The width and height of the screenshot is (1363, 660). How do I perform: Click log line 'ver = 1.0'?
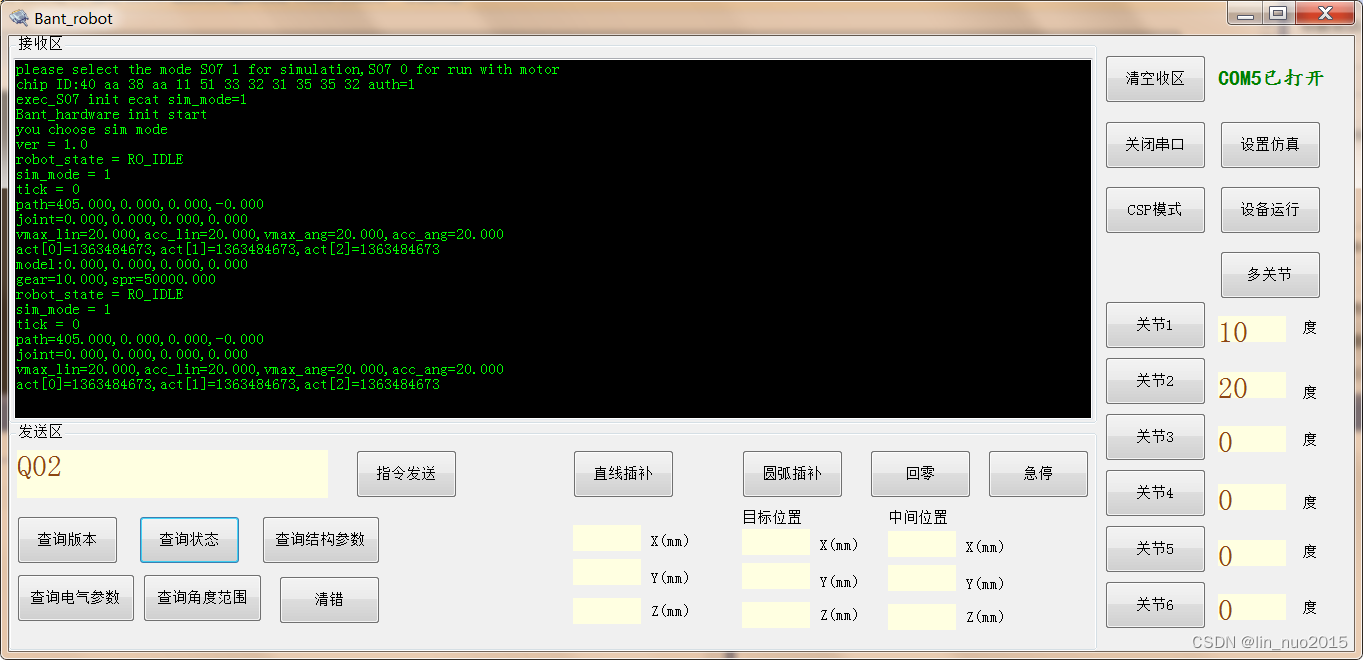click(x=52, y=145)
